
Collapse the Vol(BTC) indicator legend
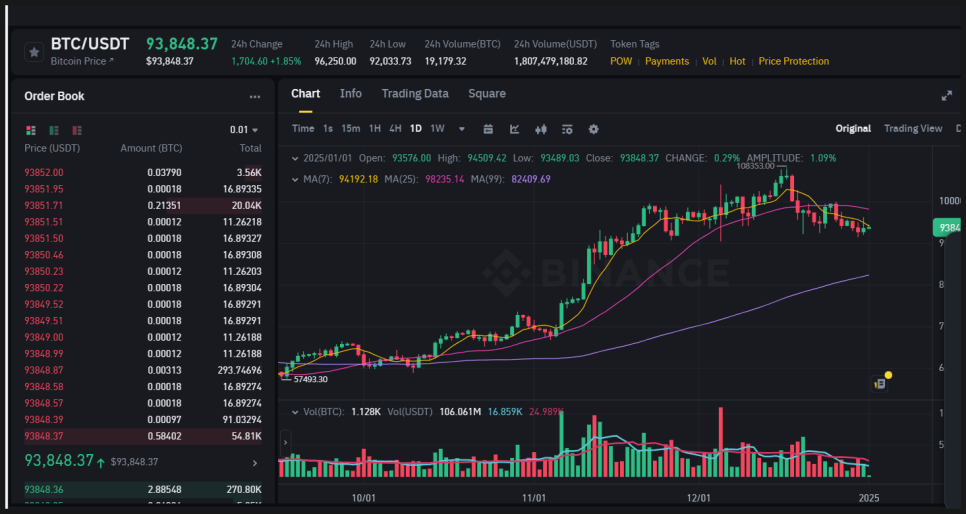pos(295,412)
